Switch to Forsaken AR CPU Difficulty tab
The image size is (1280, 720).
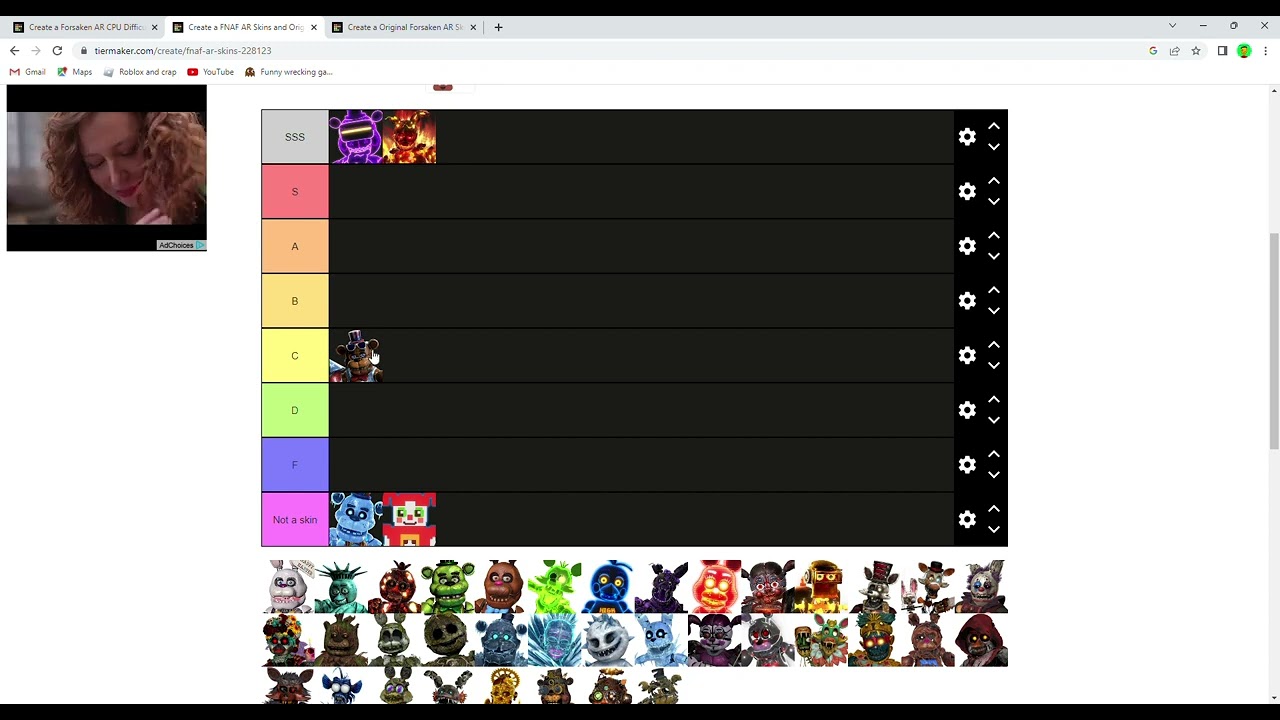click(86, 27)
